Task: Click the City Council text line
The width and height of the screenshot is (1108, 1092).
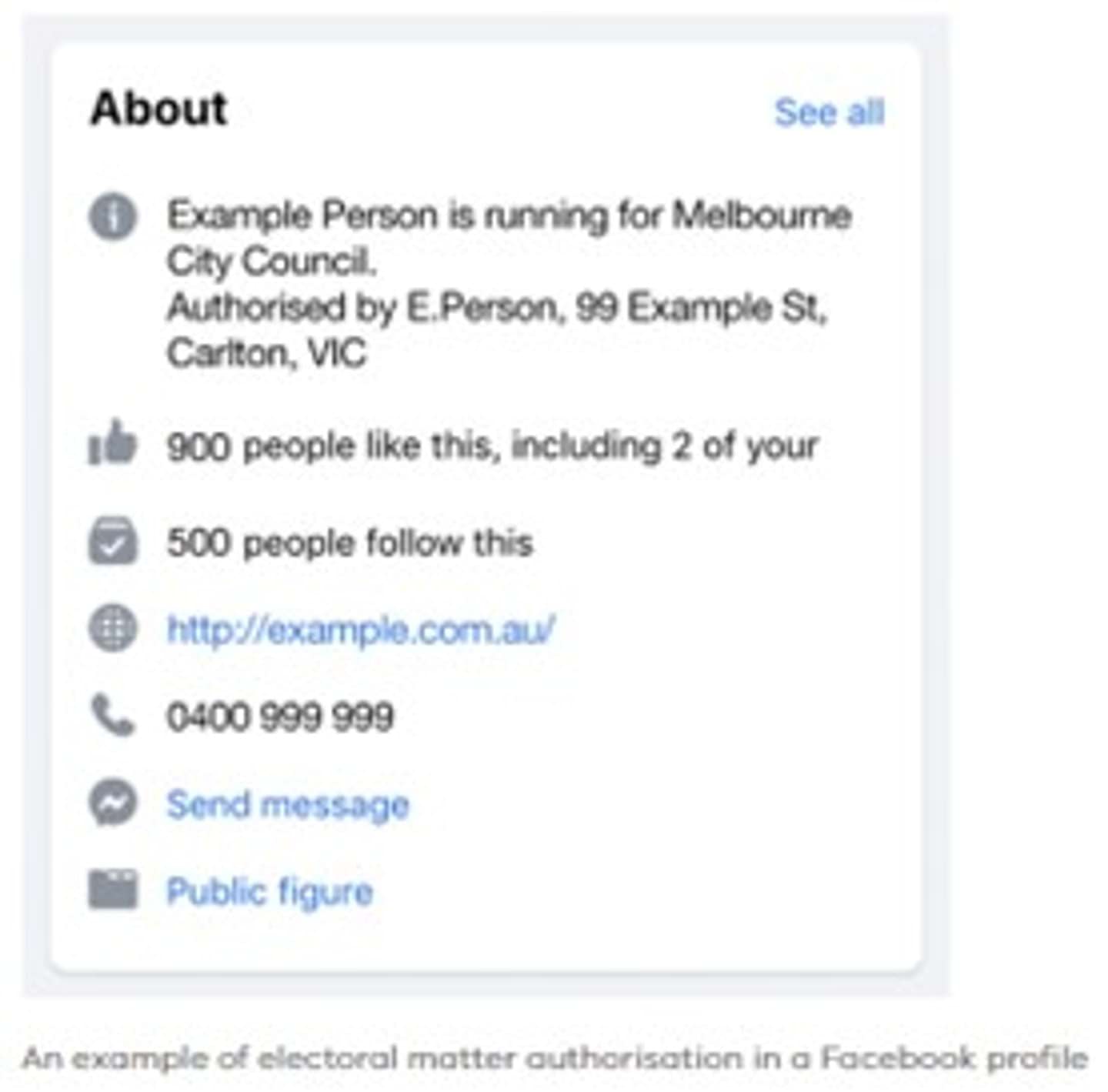Action: (x=271, y=262)
